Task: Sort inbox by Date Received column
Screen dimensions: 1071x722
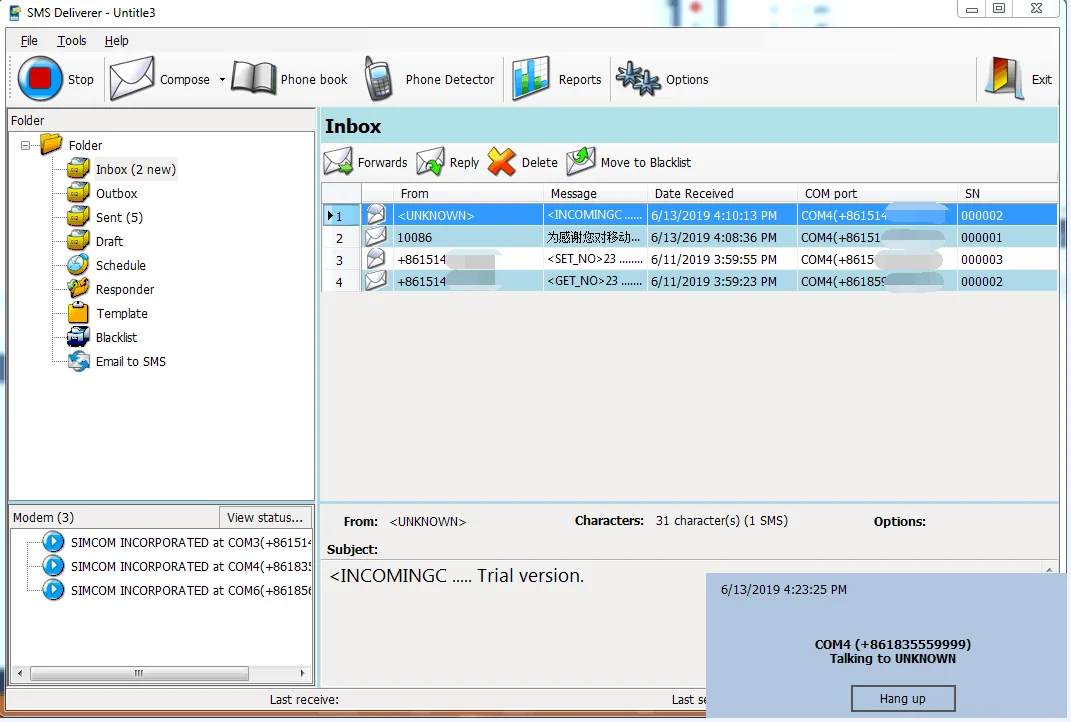Action: pos(694,194)
